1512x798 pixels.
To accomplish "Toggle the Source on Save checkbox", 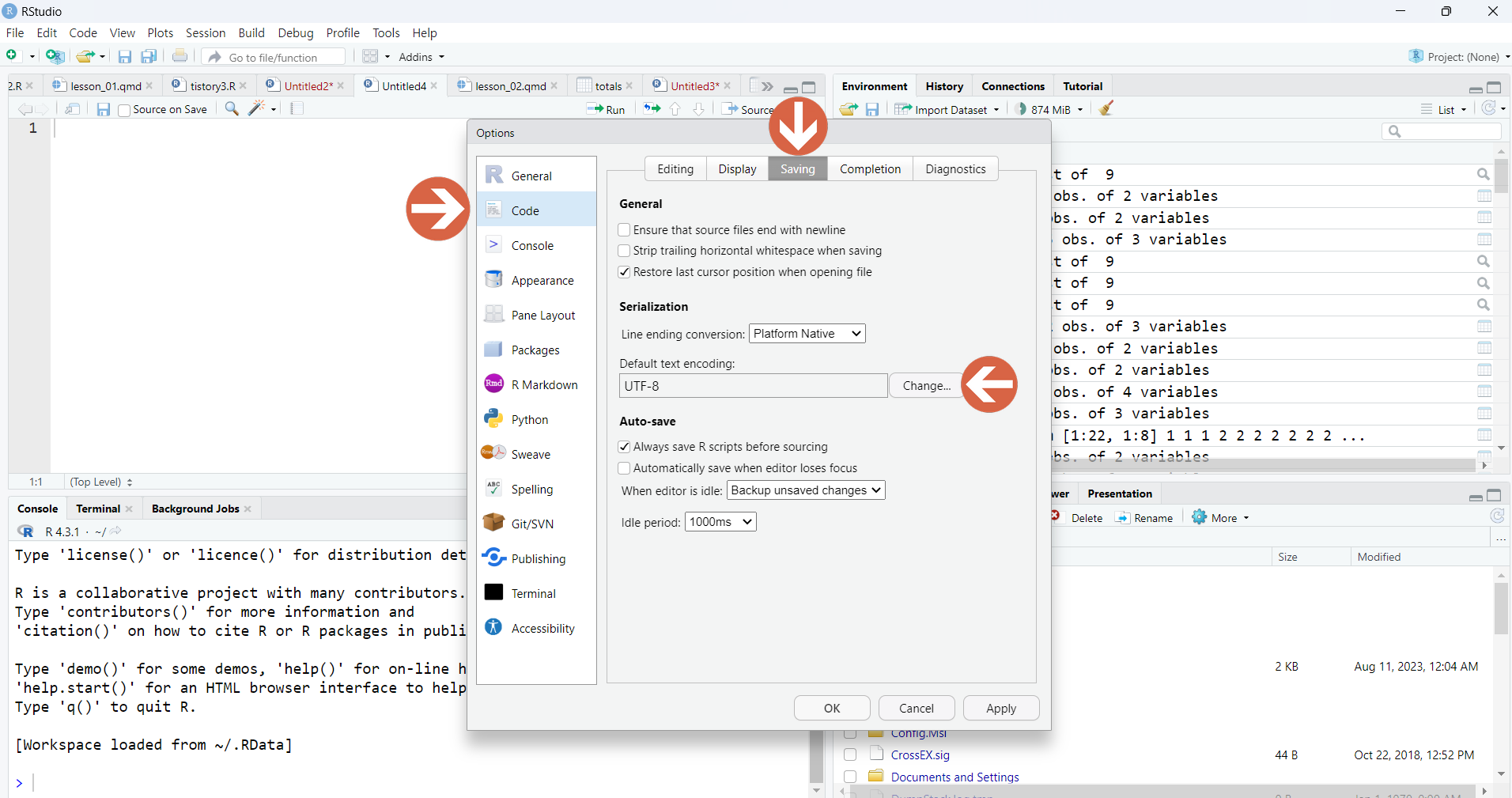I will (x=124, y=110).
